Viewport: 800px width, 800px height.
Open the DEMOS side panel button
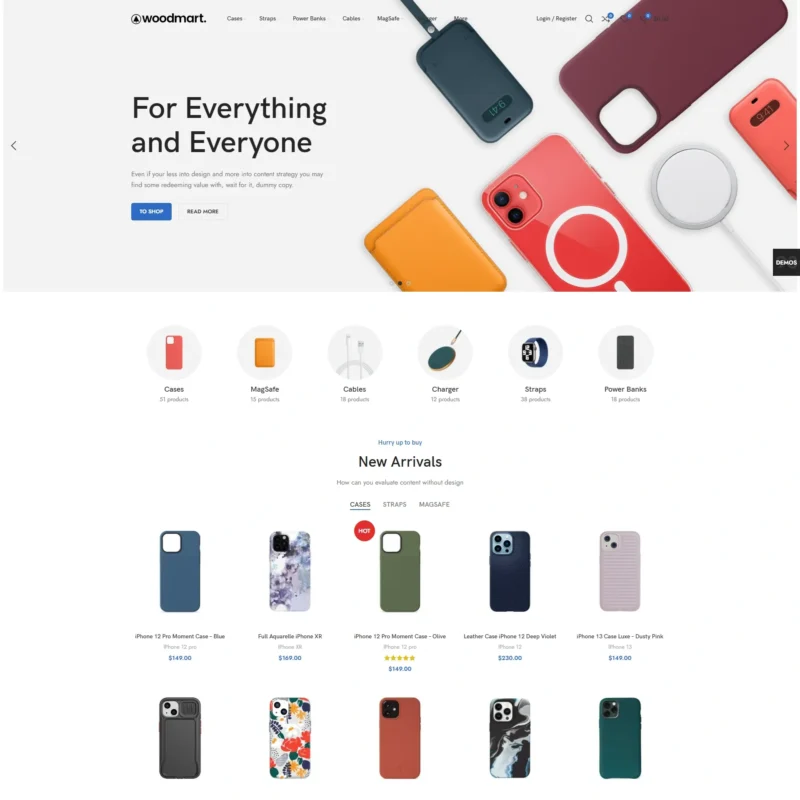pos(786,262)
